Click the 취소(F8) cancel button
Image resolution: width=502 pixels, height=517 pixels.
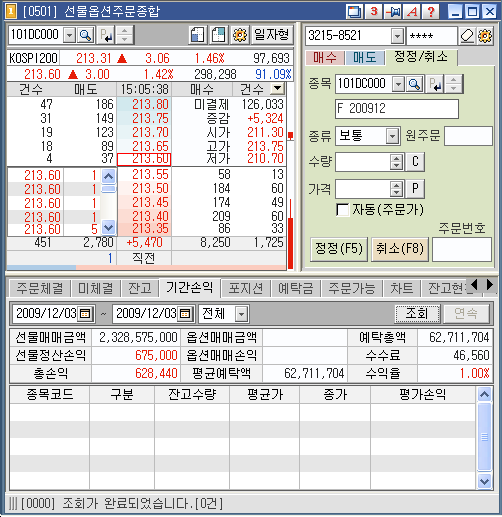(400, 249)
